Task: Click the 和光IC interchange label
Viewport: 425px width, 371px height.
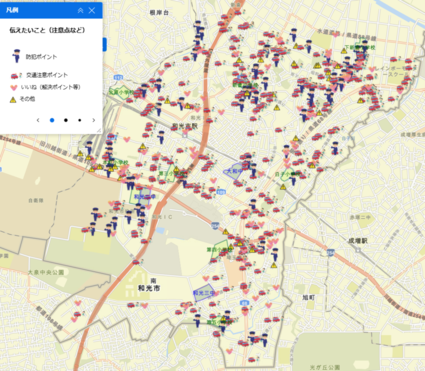Action: pos(162,217)
